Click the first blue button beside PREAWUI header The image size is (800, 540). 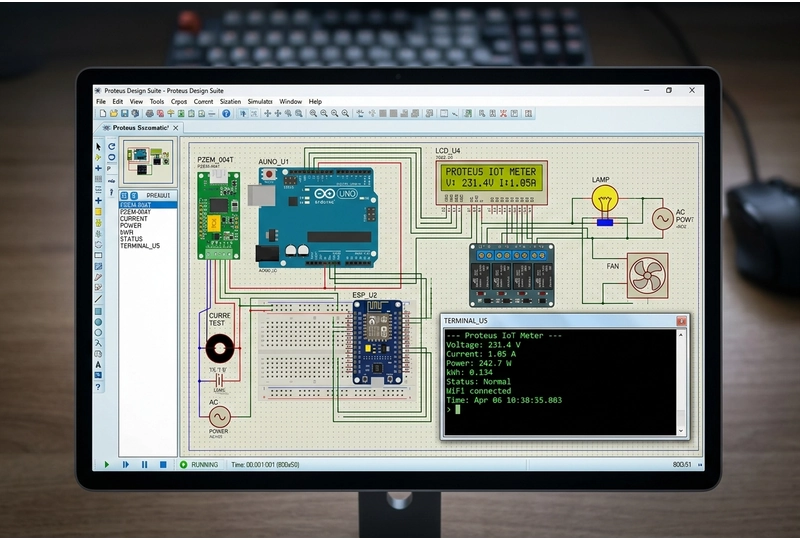(124, 195)
